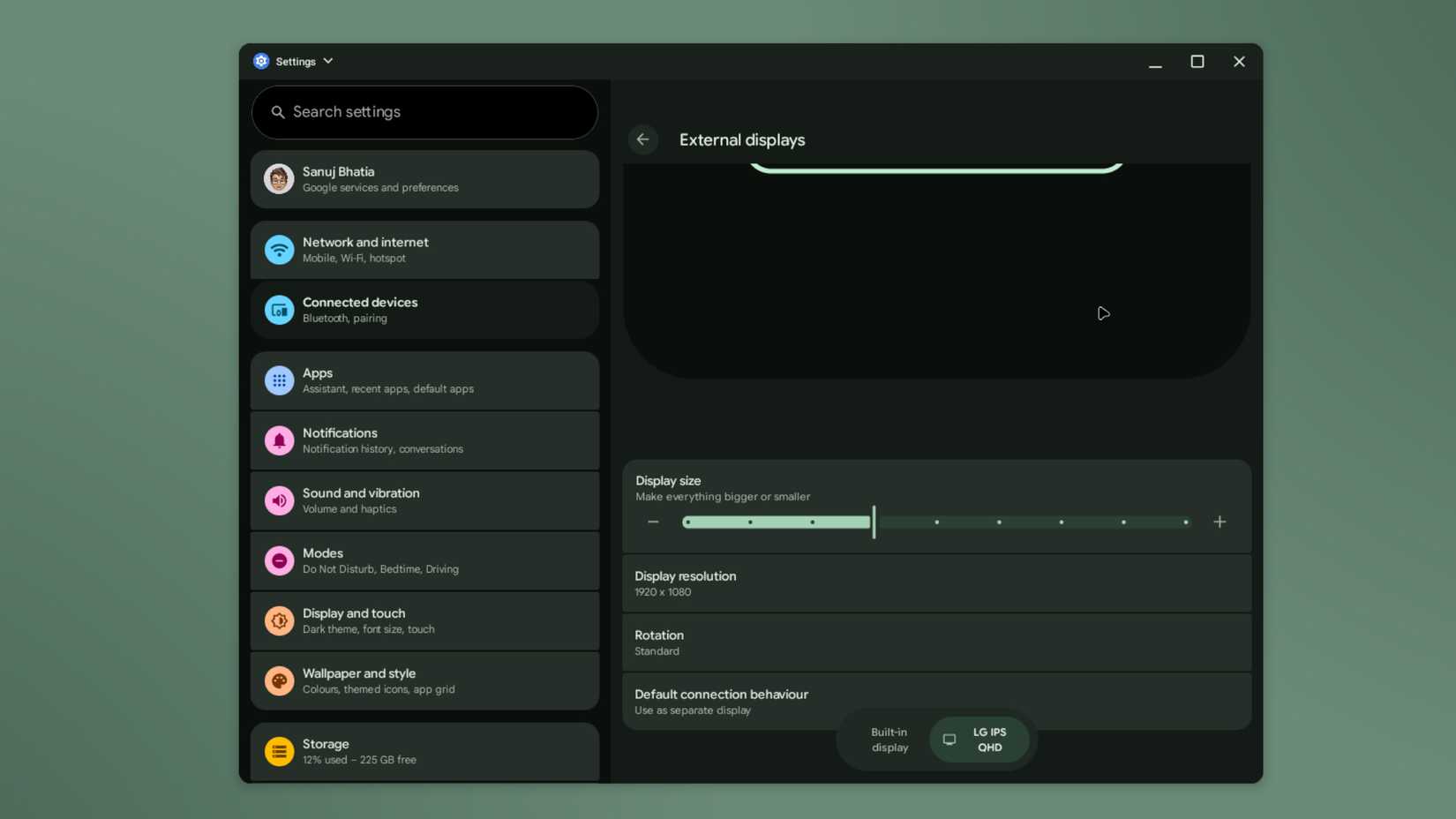Screen dimensions: 1456x819
Task: Click the Settings gear icon in titlebar
Action: point(260,61)
